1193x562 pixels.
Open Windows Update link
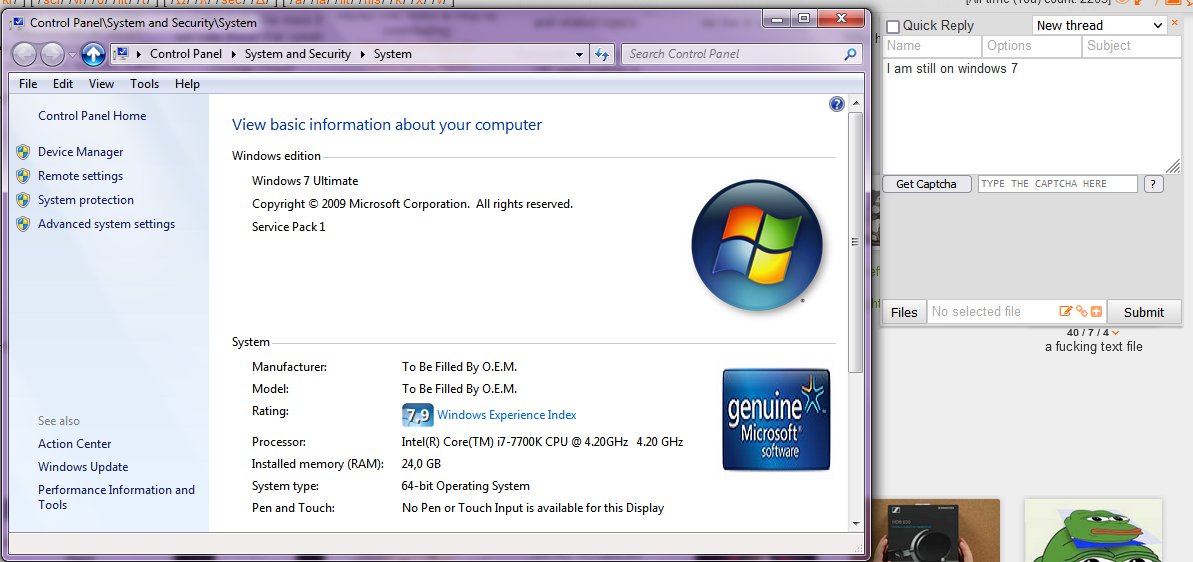pyautogui.click(x=83, y=467)
